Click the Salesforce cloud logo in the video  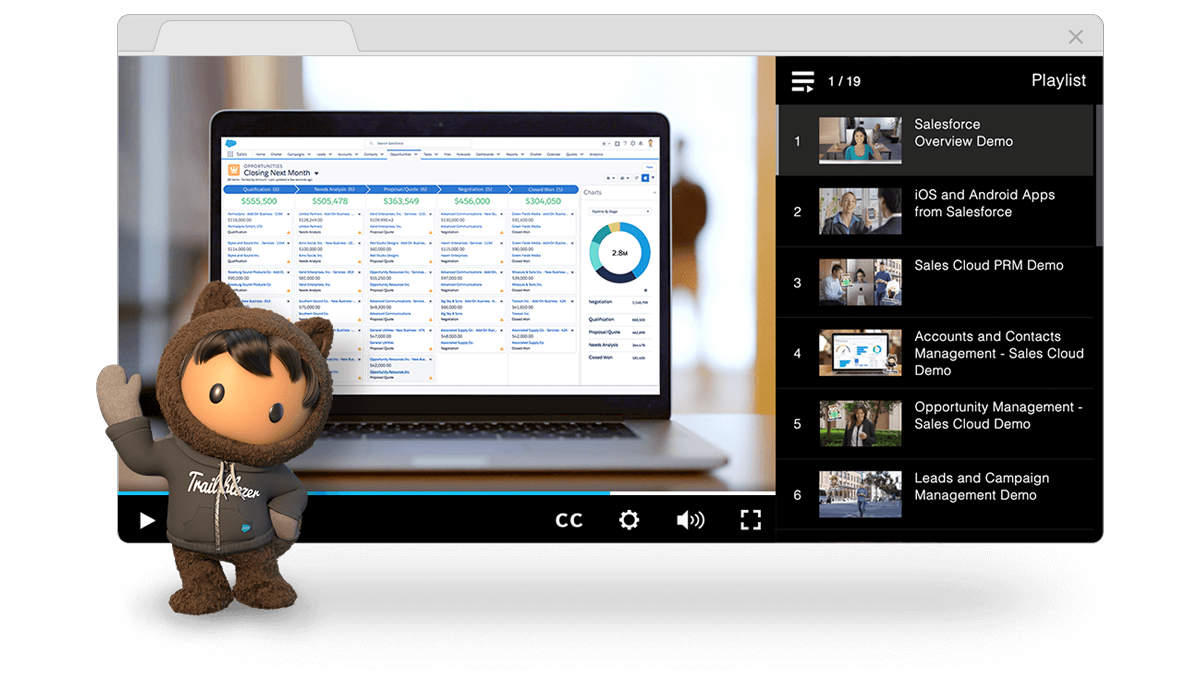pyautogui.click(x=231, y=143)
